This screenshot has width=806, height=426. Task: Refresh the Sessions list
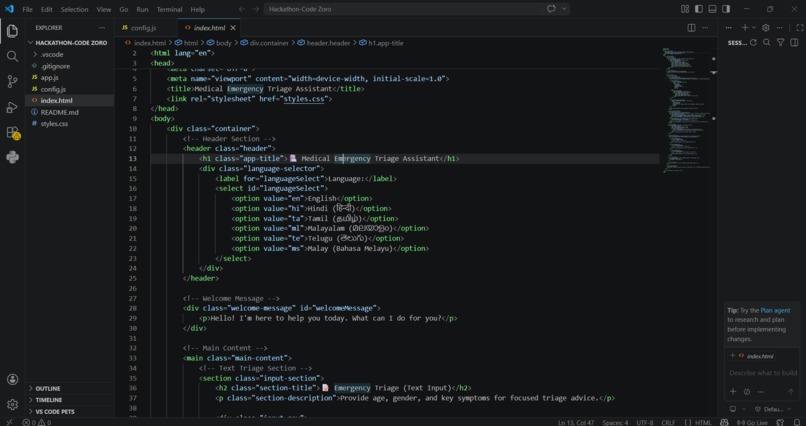click(x=754, y=43)
